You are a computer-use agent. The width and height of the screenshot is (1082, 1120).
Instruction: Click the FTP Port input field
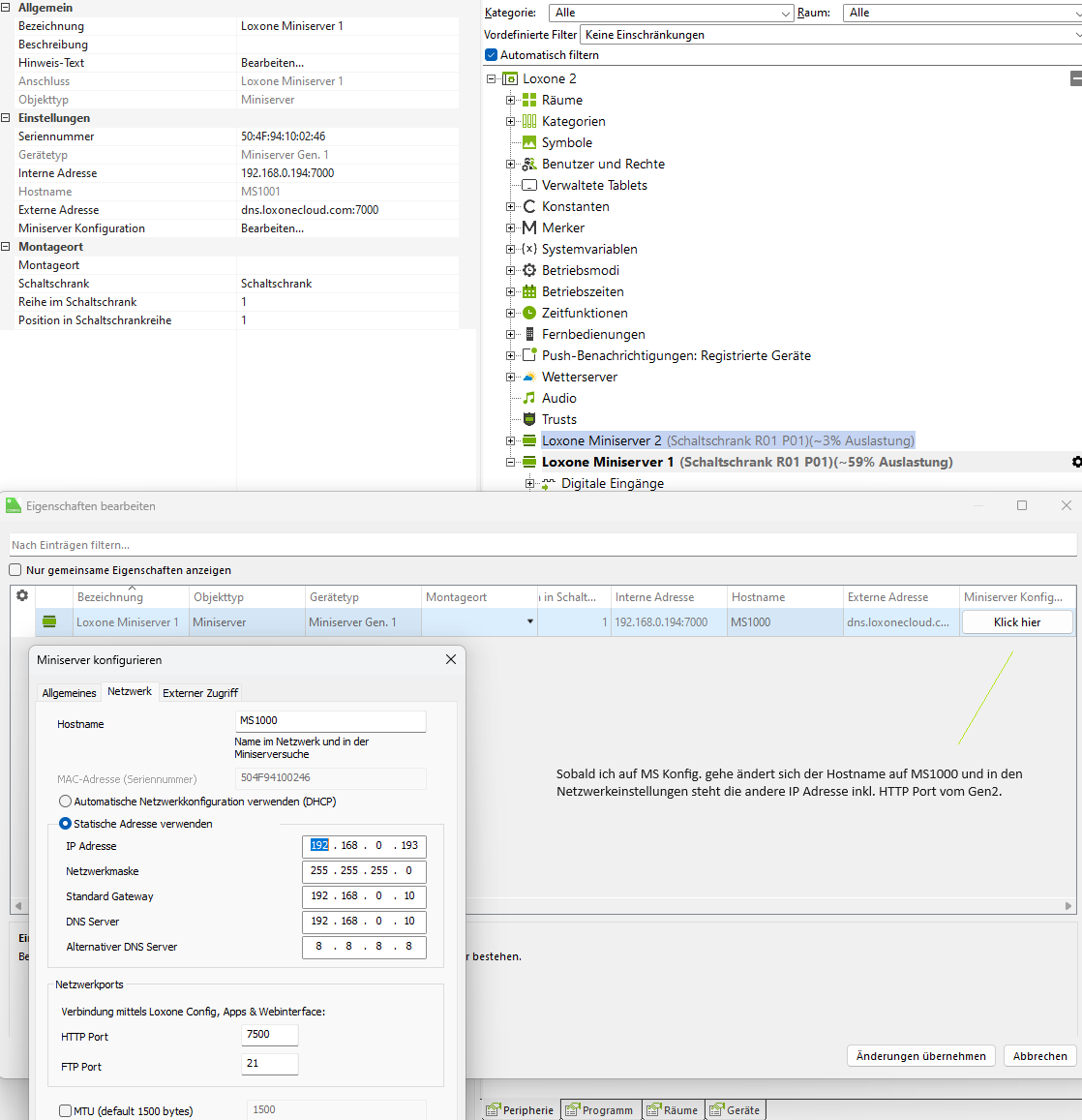[x=269, y=1064]
